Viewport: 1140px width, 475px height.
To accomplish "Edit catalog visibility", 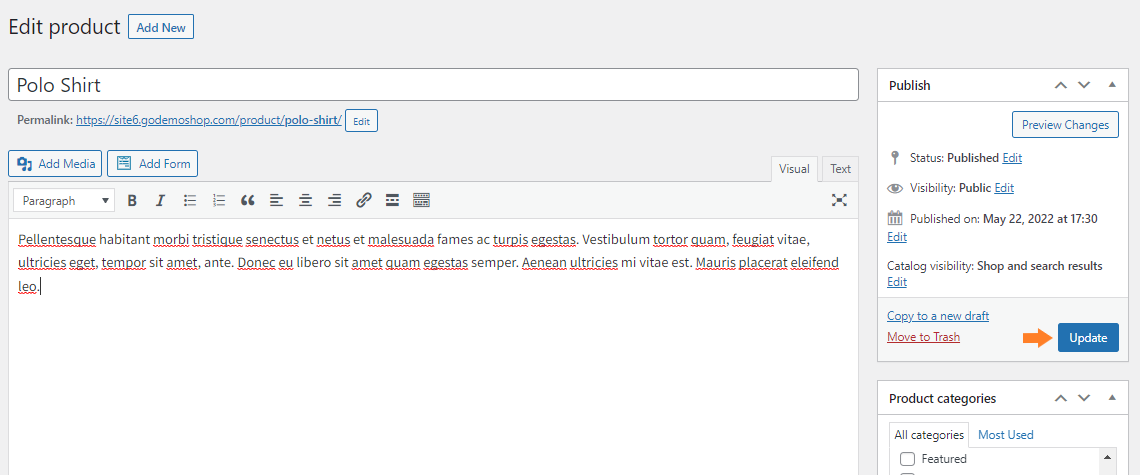I will coord(897,282).
